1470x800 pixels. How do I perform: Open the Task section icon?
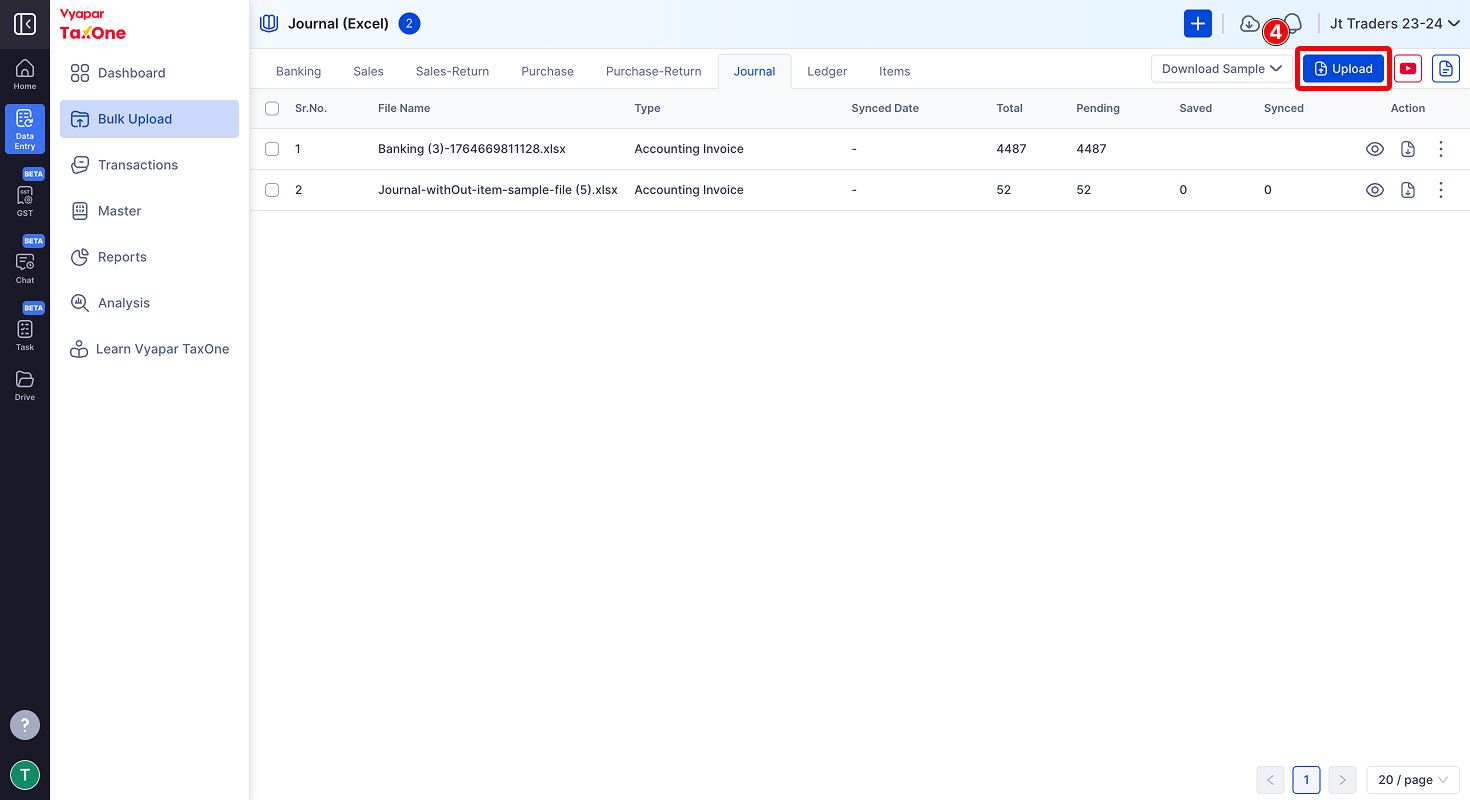point(25,334)
